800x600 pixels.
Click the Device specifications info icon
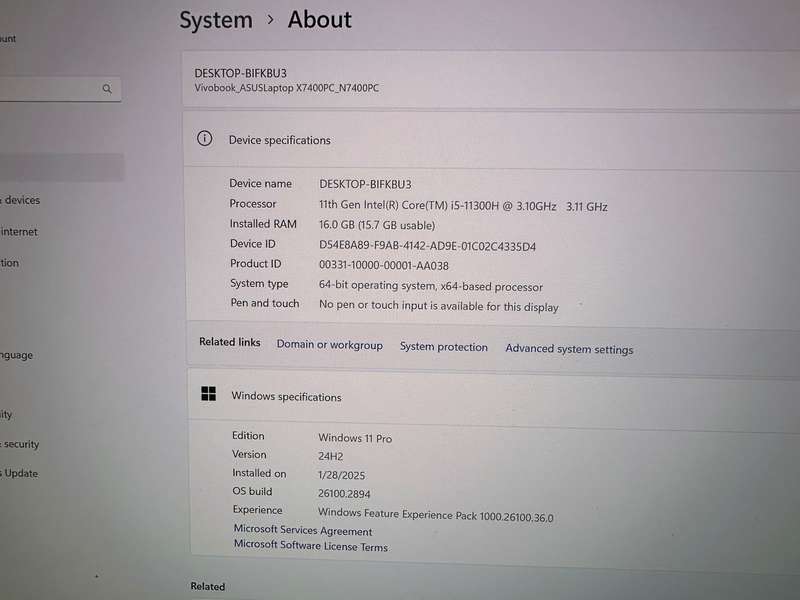pos(205,138)
